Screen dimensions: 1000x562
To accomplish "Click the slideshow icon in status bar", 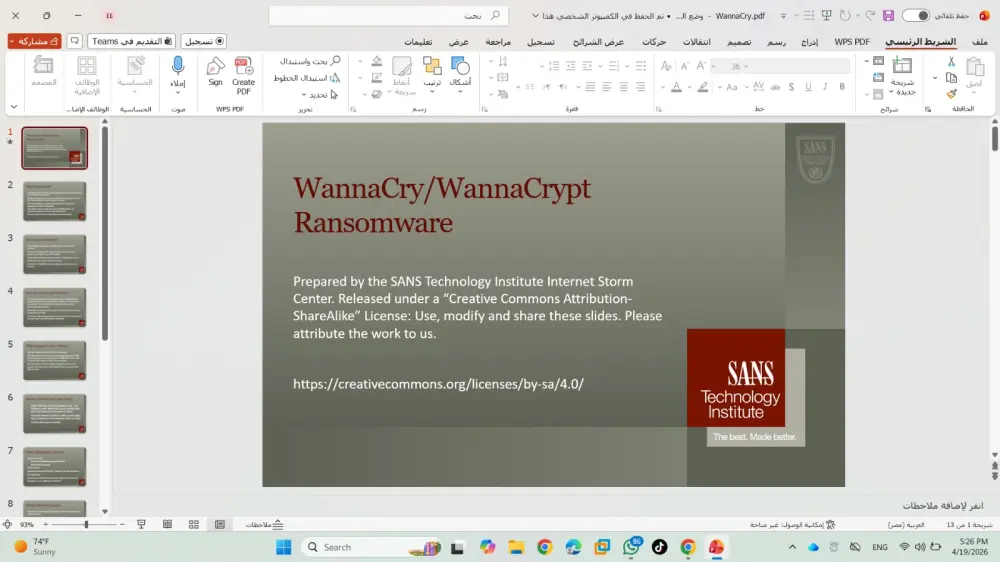I will coord(141,524).
